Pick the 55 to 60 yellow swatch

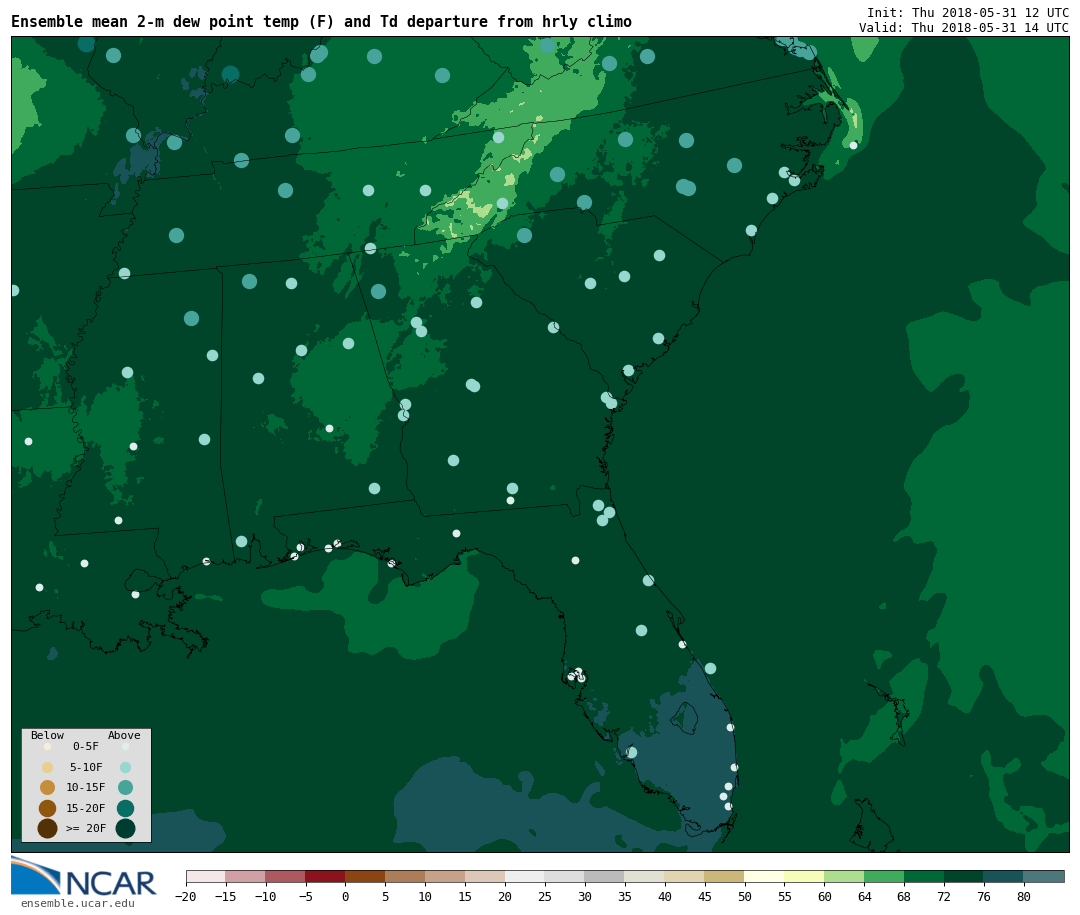click(x=804, y=876)
